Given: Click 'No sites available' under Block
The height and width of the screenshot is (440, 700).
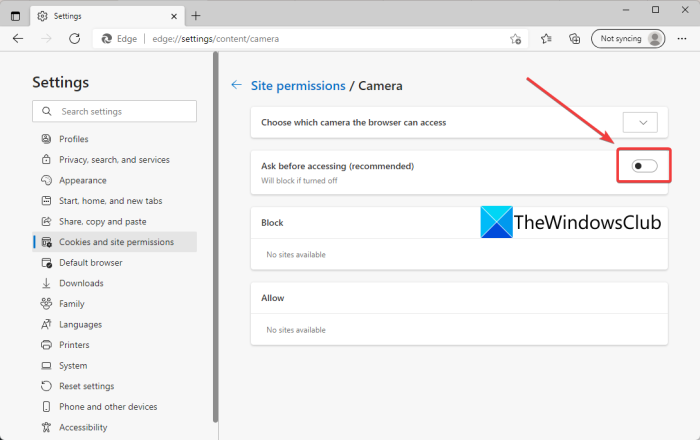Looking at the screenshot, I should [x=296, y=255].
